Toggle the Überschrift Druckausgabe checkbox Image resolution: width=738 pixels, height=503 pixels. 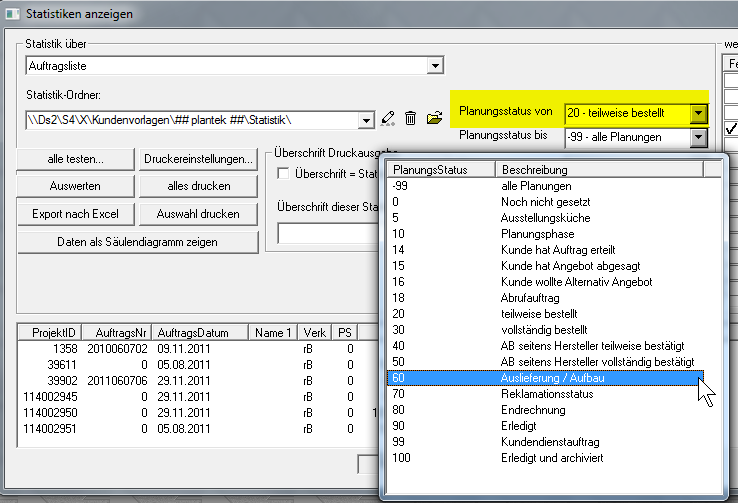283,174
